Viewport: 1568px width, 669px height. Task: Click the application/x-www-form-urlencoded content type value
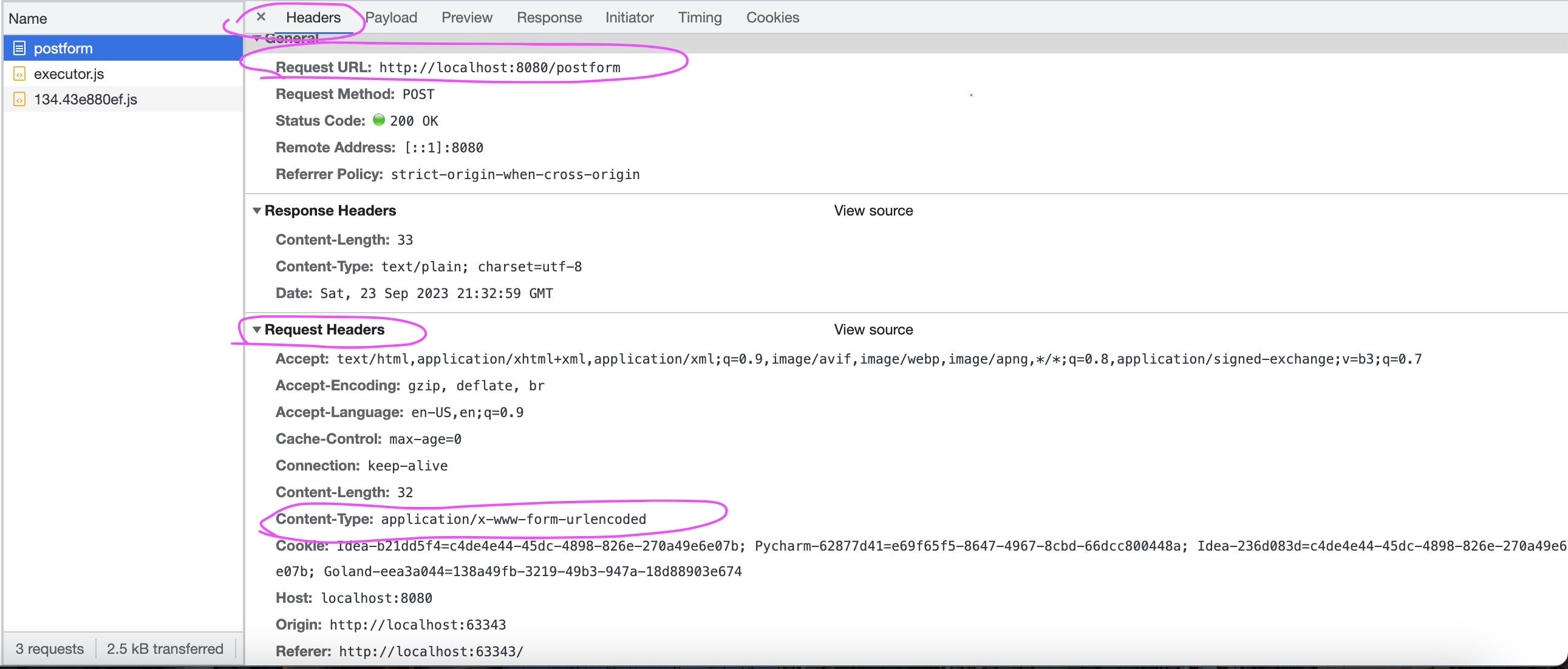point(513,519)
